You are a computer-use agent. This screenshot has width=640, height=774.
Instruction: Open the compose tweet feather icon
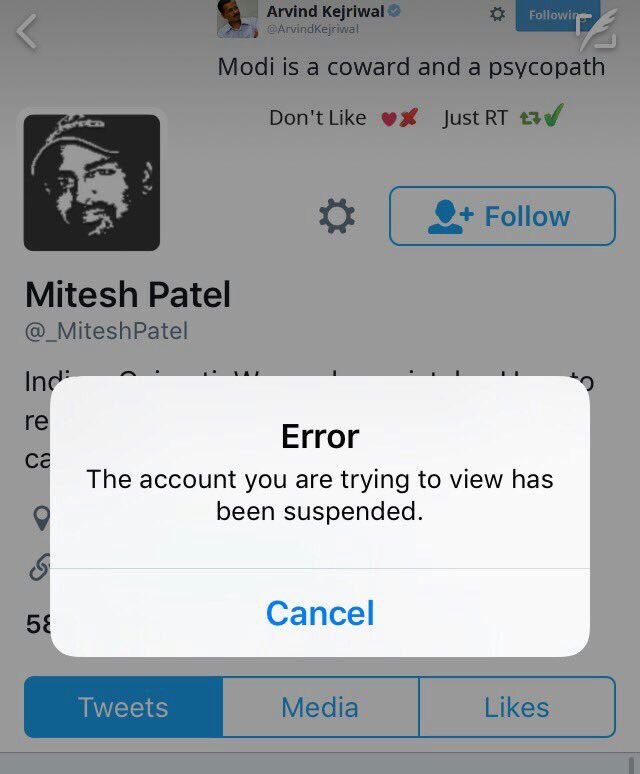(x=597, y=30)
